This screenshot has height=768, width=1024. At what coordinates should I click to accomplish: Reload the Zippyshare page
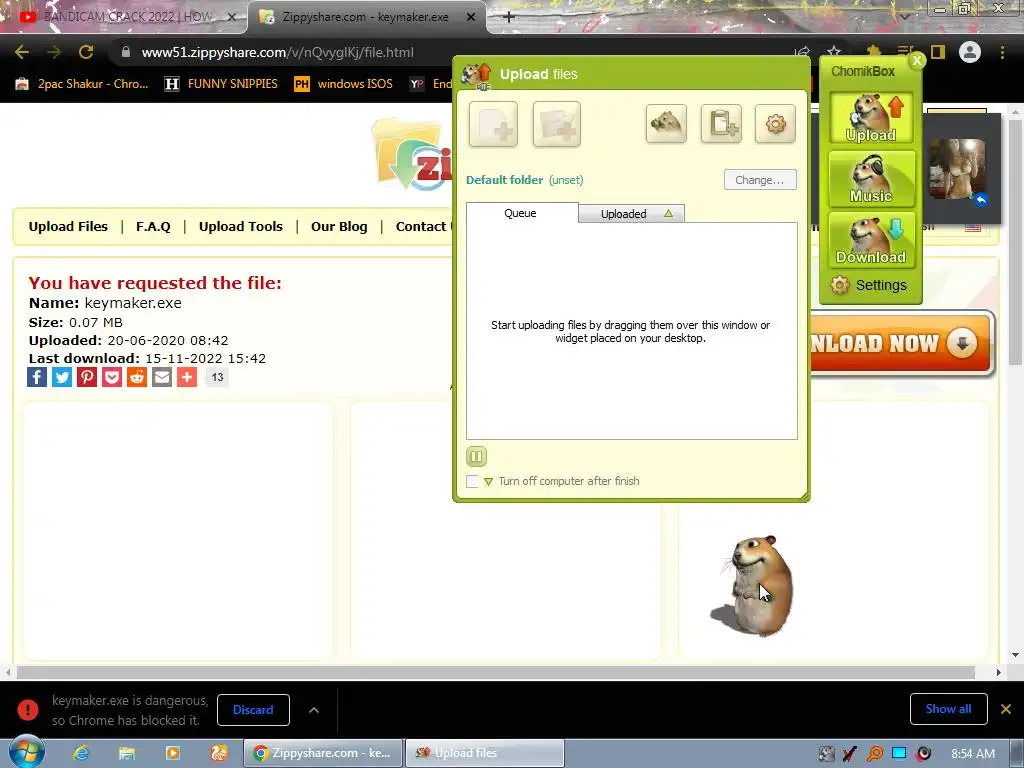(x=86, y=52)
